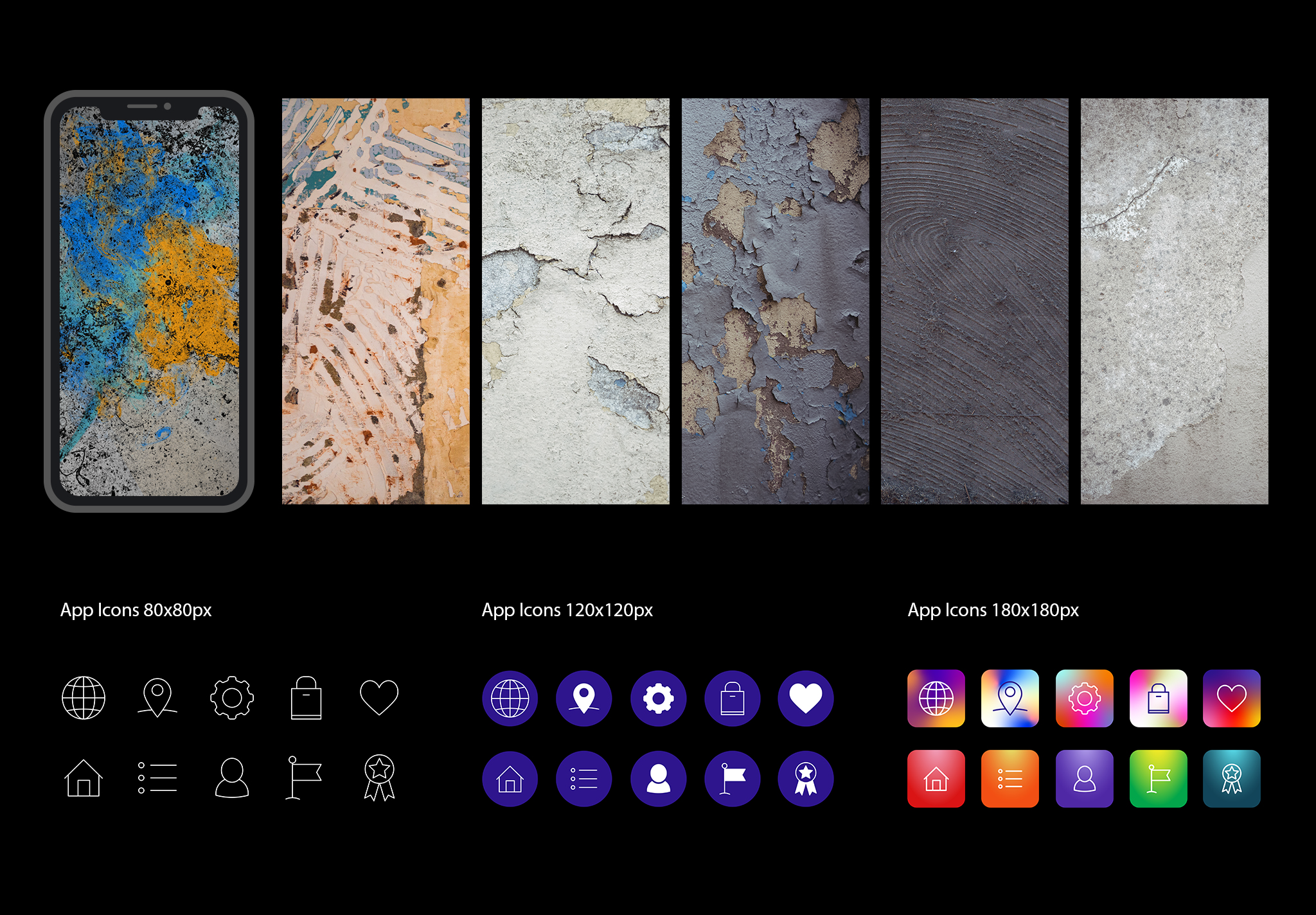
Task: Select the purple circular heart icon
Action: pos(806,698)
